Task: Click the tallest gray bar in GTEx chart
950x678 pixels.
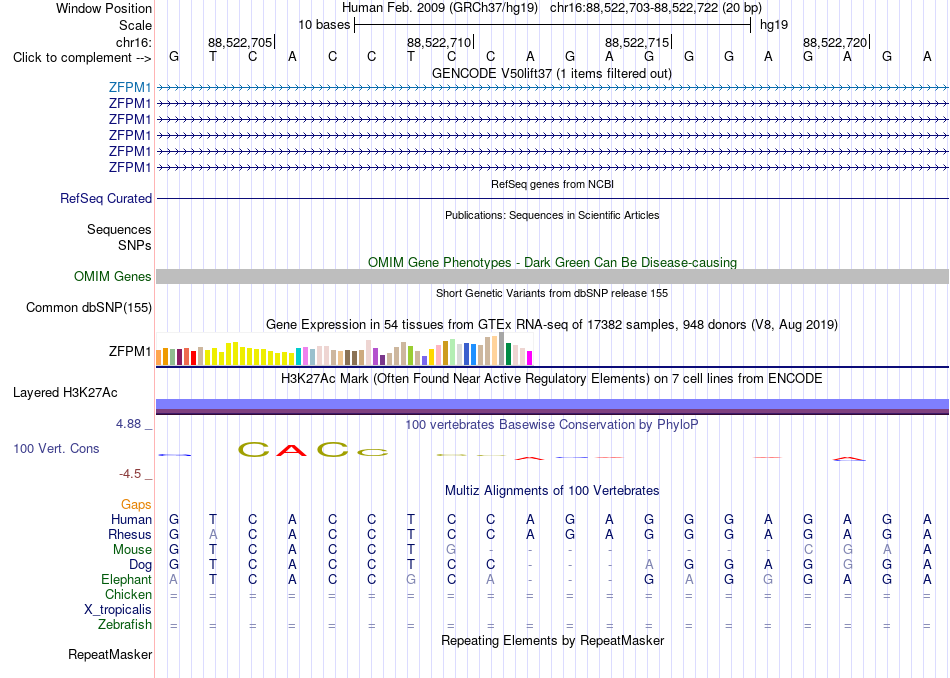Action: click(x=502, y=348)
